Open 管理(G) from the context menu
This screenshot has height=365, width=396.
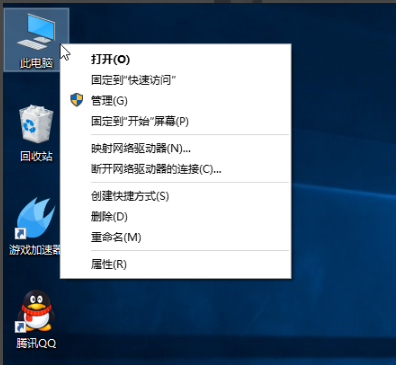click(175, 101)
